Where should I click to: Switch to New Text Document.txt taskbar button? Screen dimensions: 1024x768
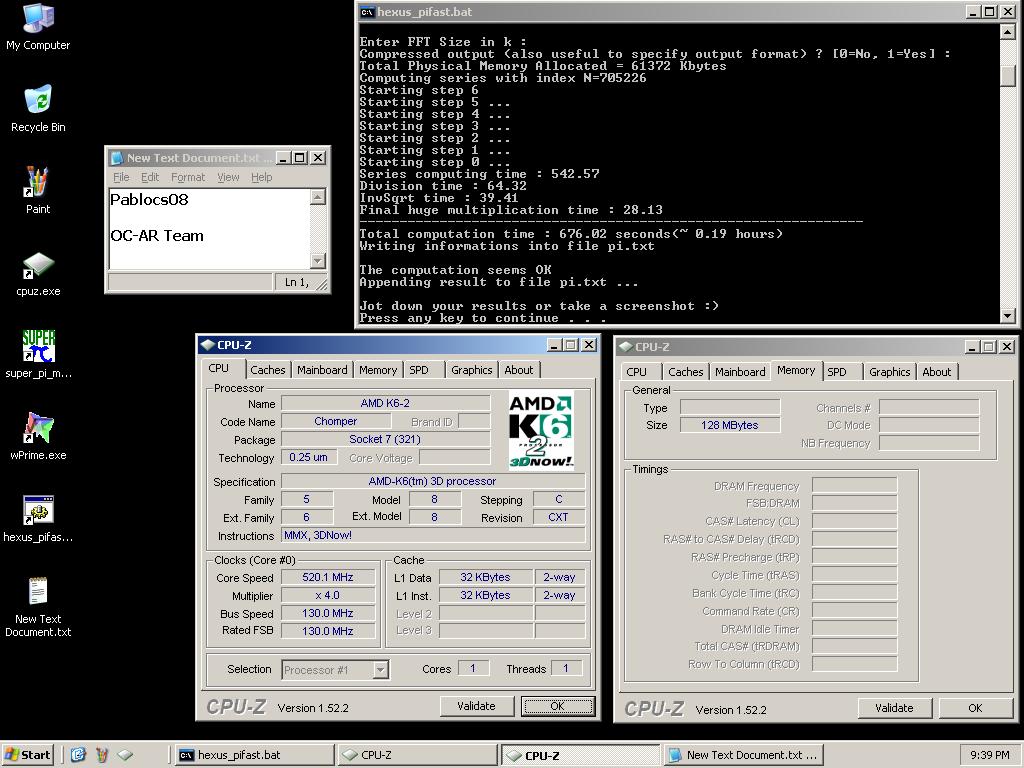point(744,755)
